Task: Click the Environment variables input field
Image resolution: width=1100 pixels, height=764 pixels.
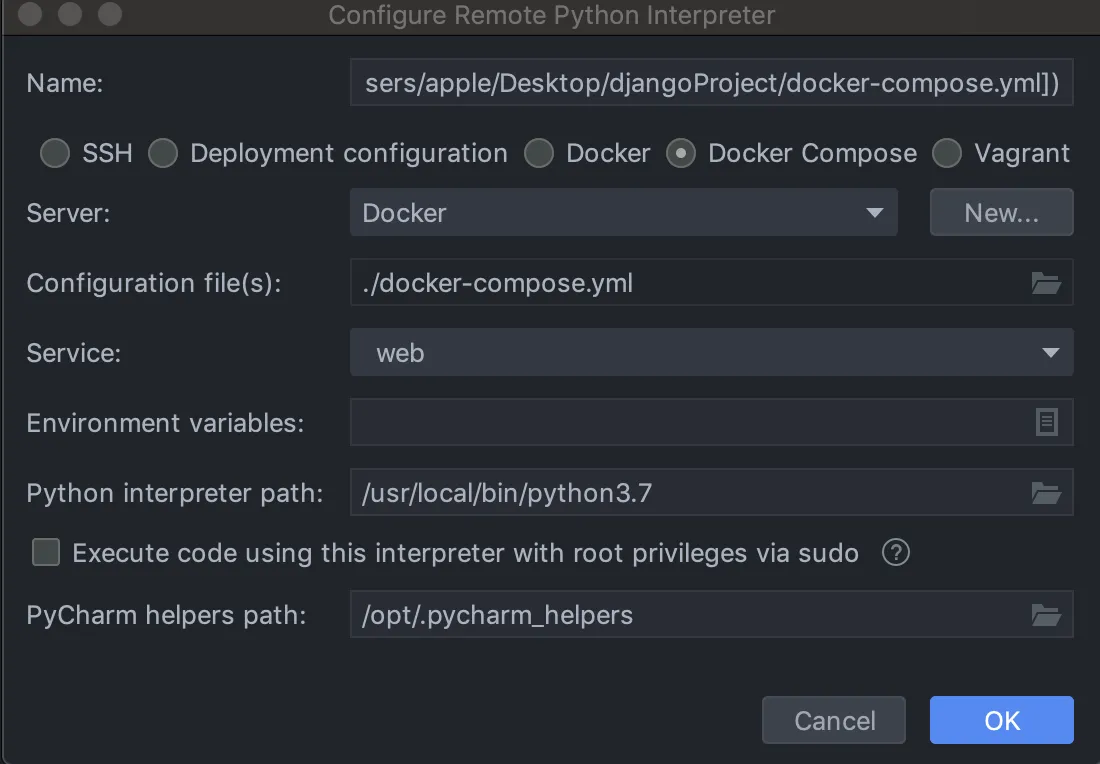Action: pyautogui.click(x=688, y=423)
